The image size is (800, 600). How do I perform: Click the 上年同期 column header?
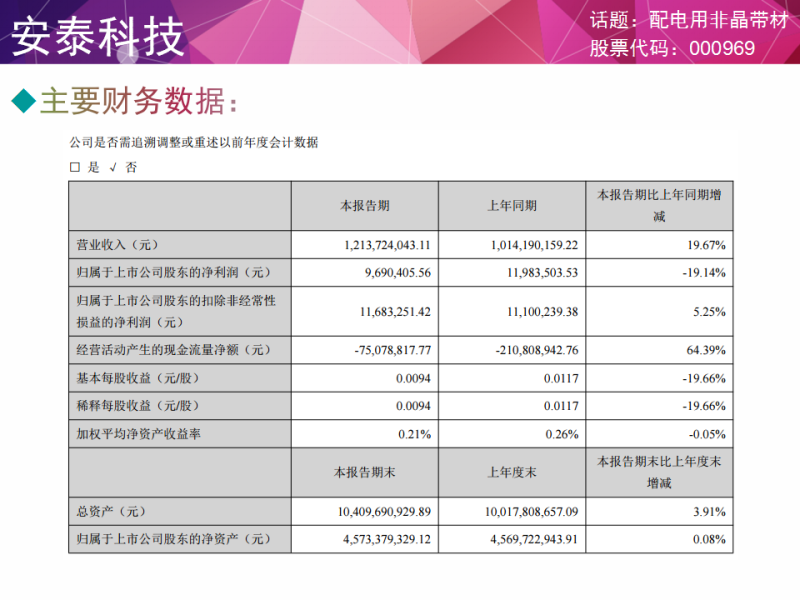click(512, 206)
